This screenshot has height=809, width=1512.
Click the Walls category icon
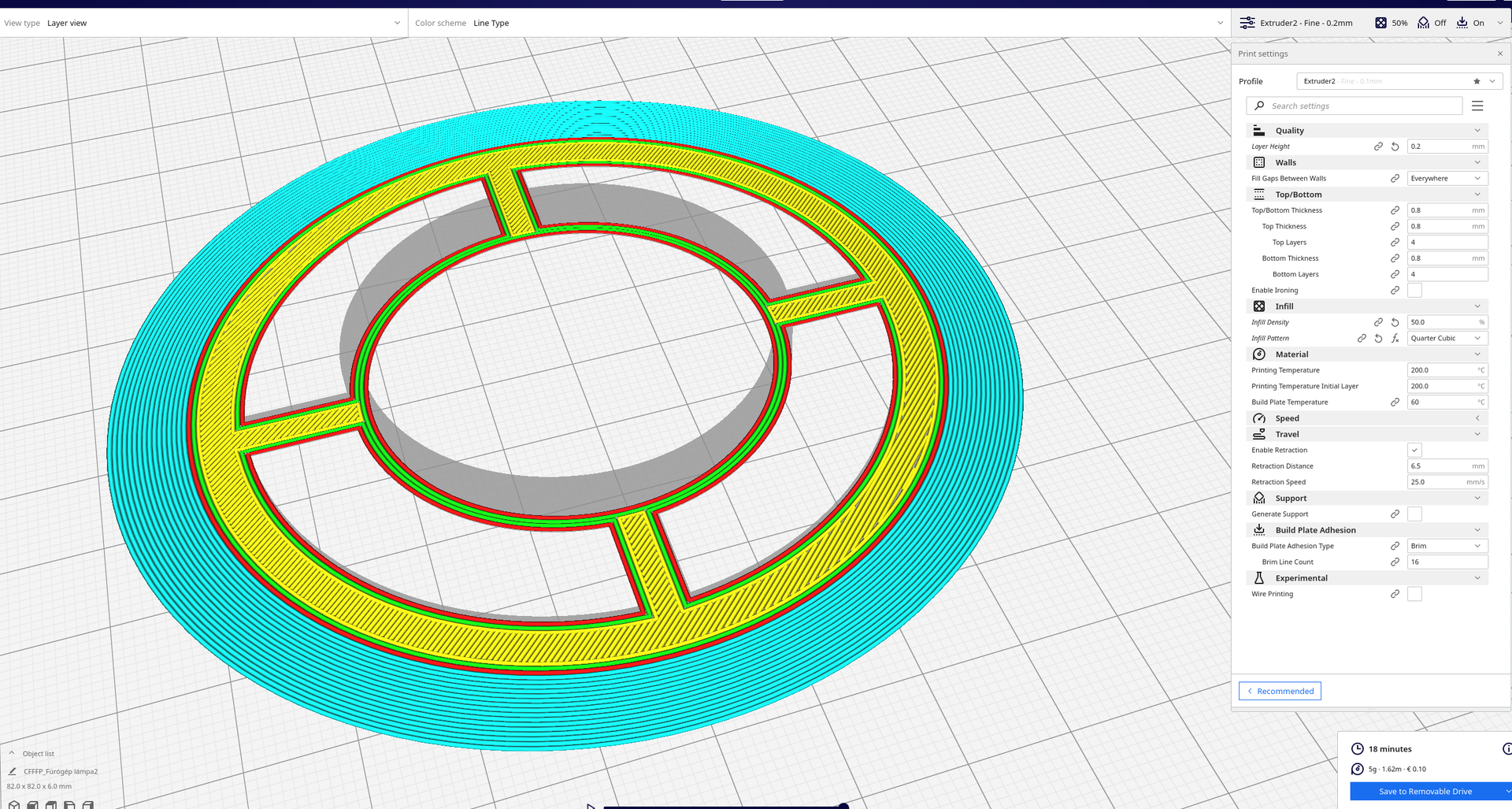point(1259,162)
